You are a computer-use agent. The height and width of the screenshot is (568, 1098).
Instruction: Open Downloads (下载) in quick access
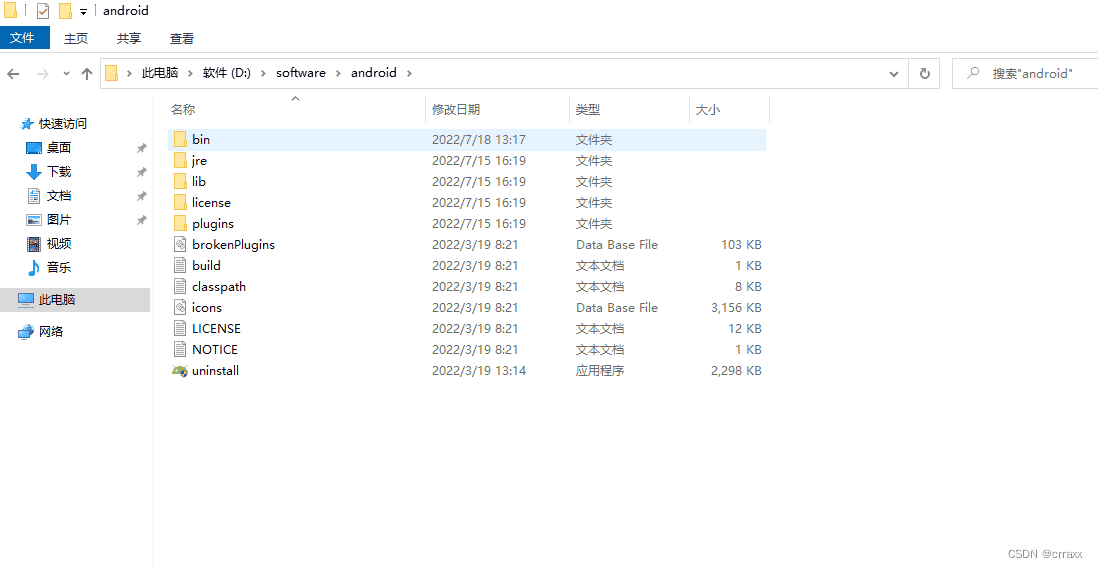[x=59, y=172]
